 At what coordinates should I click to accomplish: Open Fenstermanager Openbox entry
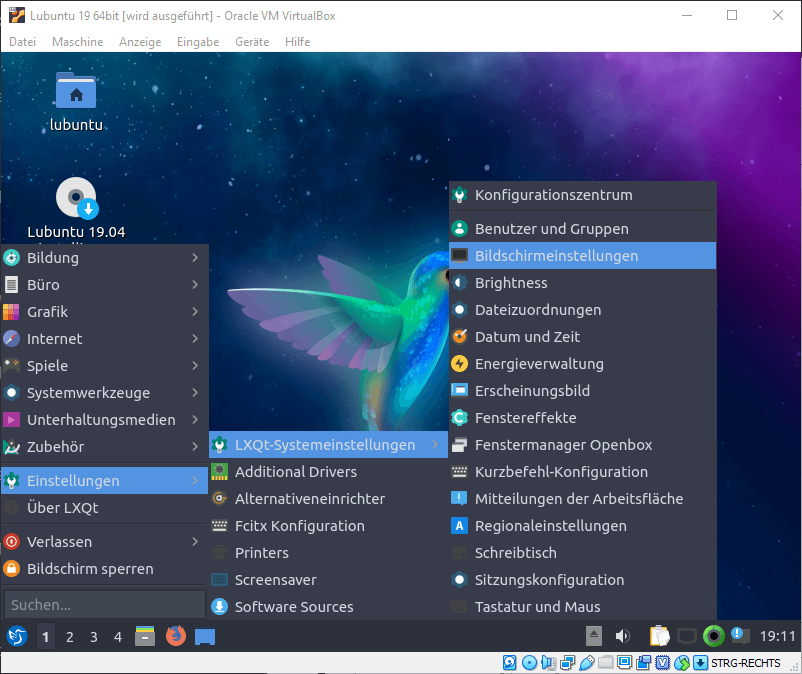583,445
